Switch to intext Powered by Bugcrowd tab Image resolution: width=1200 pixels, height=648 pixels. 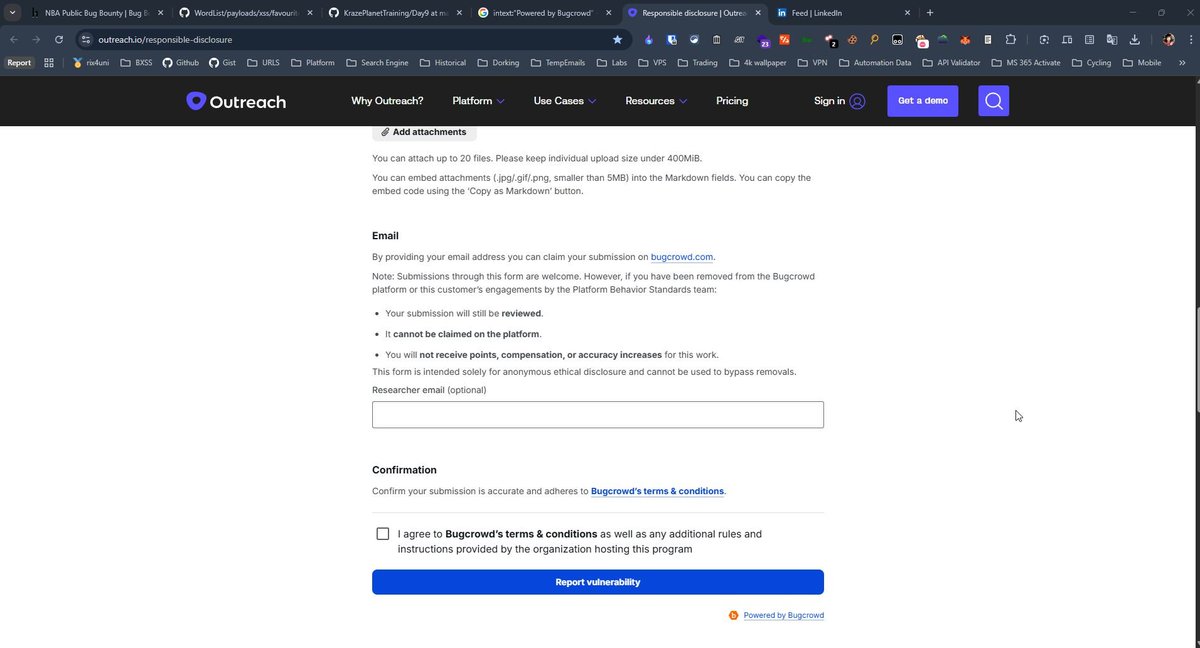click(x=545, y=13)
